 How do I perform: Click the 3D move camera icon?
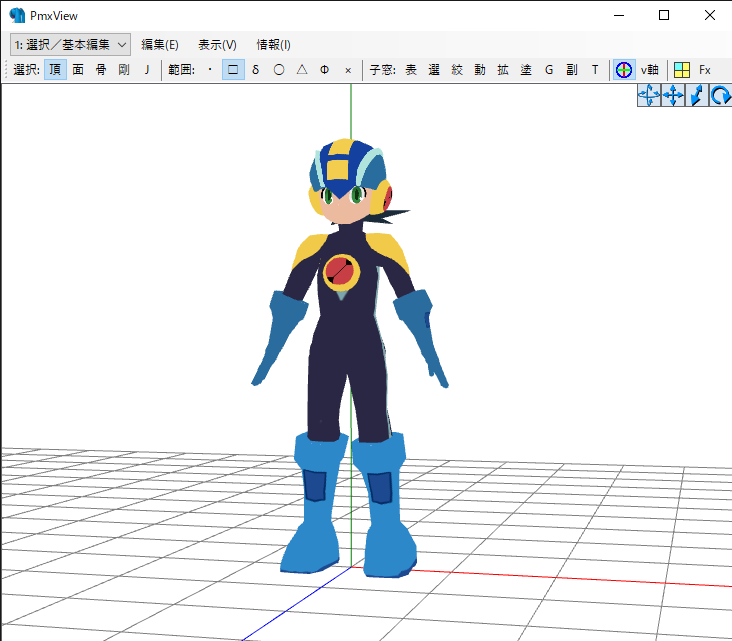point(649,95)
